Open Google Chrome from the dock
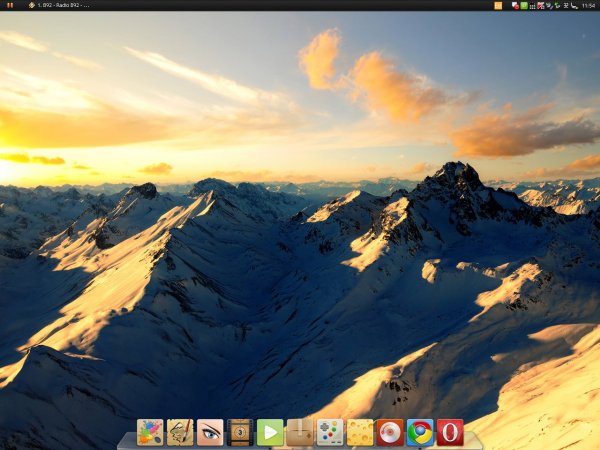The width and height of the screenshot is (600, 450). point(420,432)
